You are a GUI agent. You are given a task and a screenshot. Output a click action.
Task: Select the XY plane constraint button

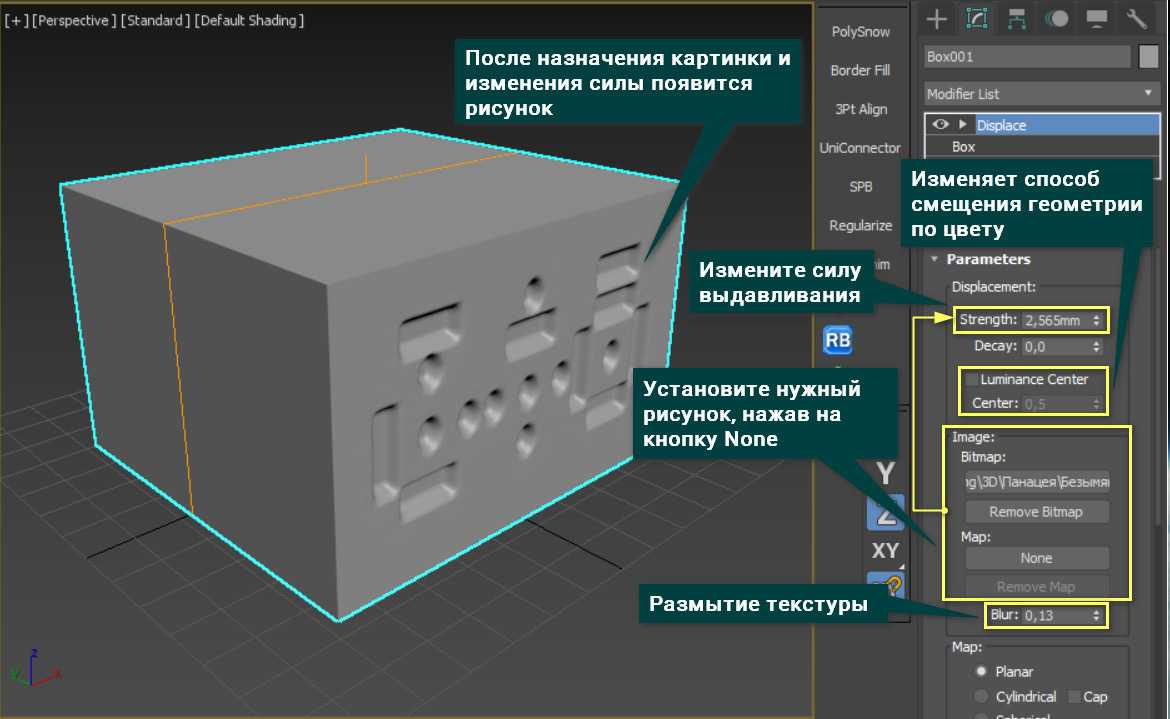tap(885, 551)
